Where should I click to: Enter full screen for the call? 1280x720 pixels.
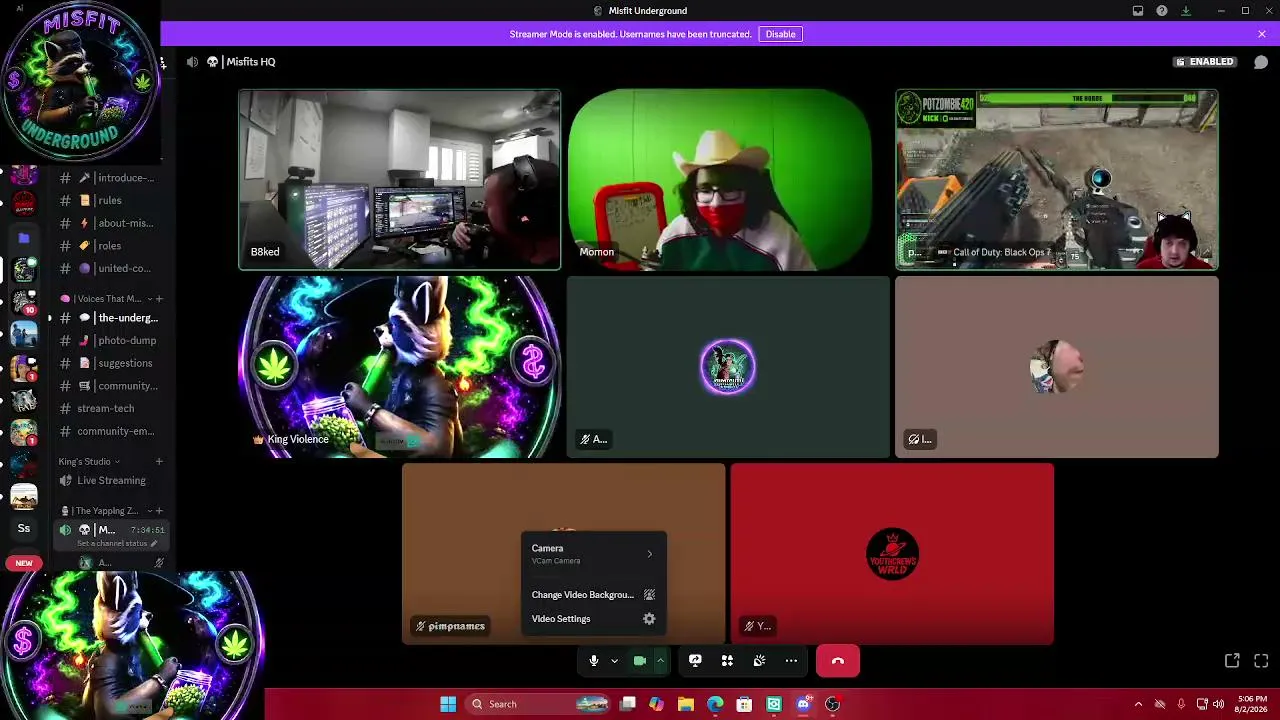pyautogui.click(x=1261, y=661)
